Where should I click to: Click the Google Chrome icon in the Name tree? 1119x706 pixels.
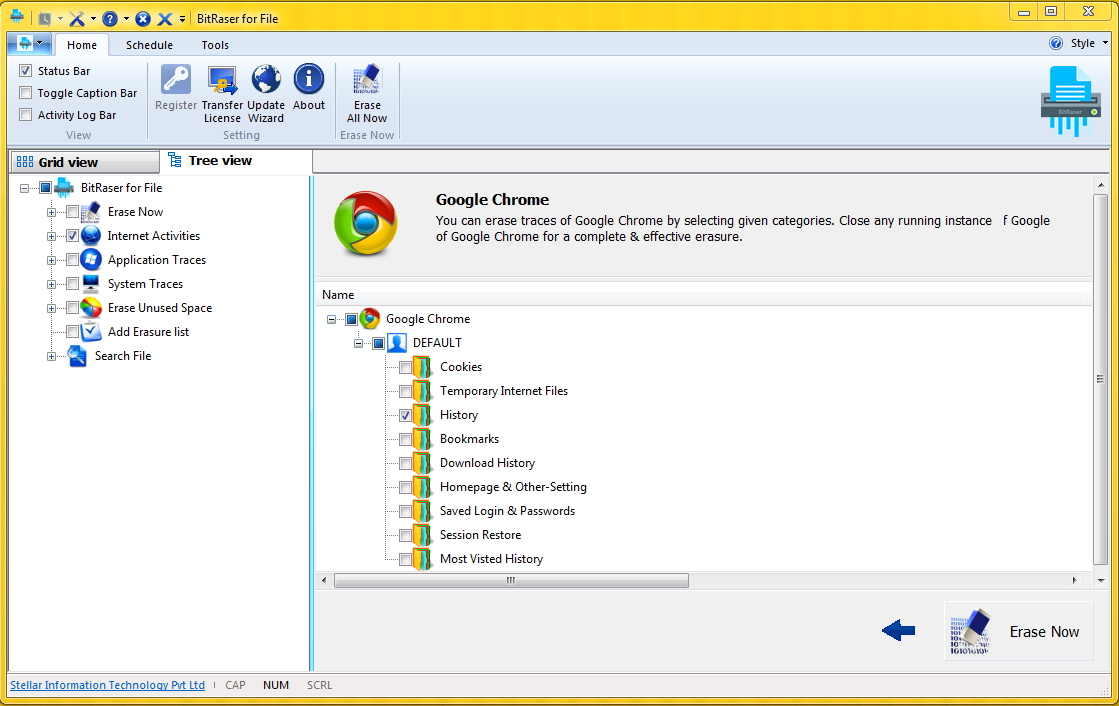click(370, 318)
